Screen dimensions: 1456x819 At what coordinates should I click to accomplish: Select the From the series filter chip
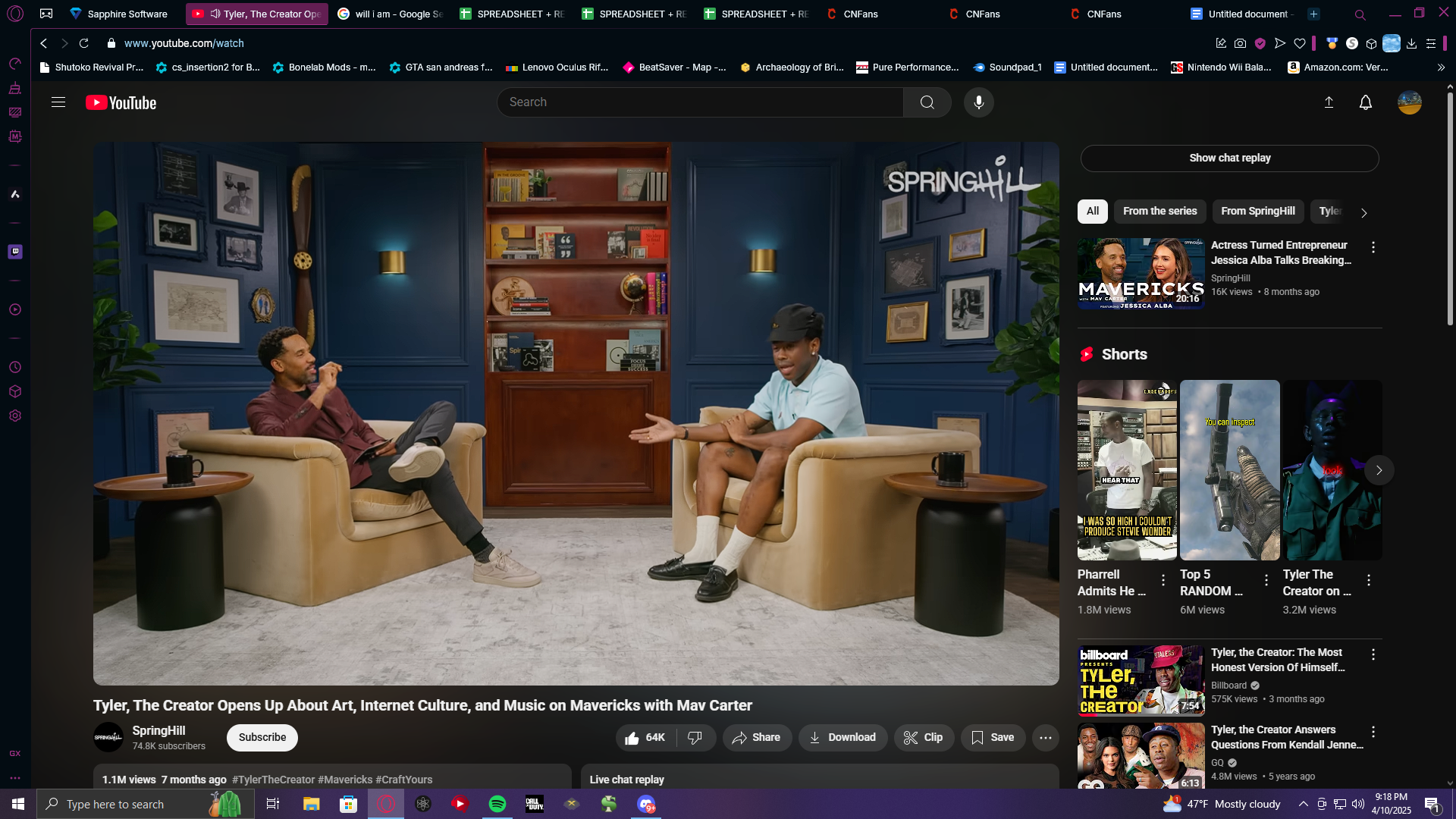pyautogui.click(x=1159, y=211)
